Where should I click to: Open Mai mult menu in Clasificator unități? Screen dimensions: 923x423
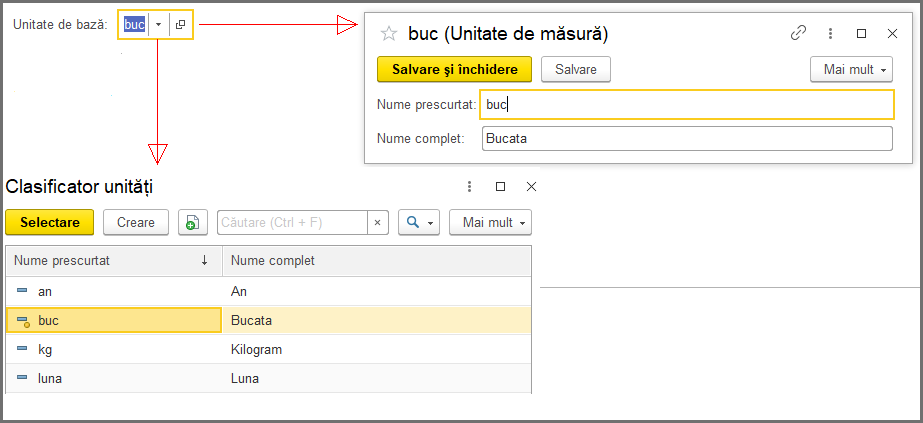tap(490, 222)
